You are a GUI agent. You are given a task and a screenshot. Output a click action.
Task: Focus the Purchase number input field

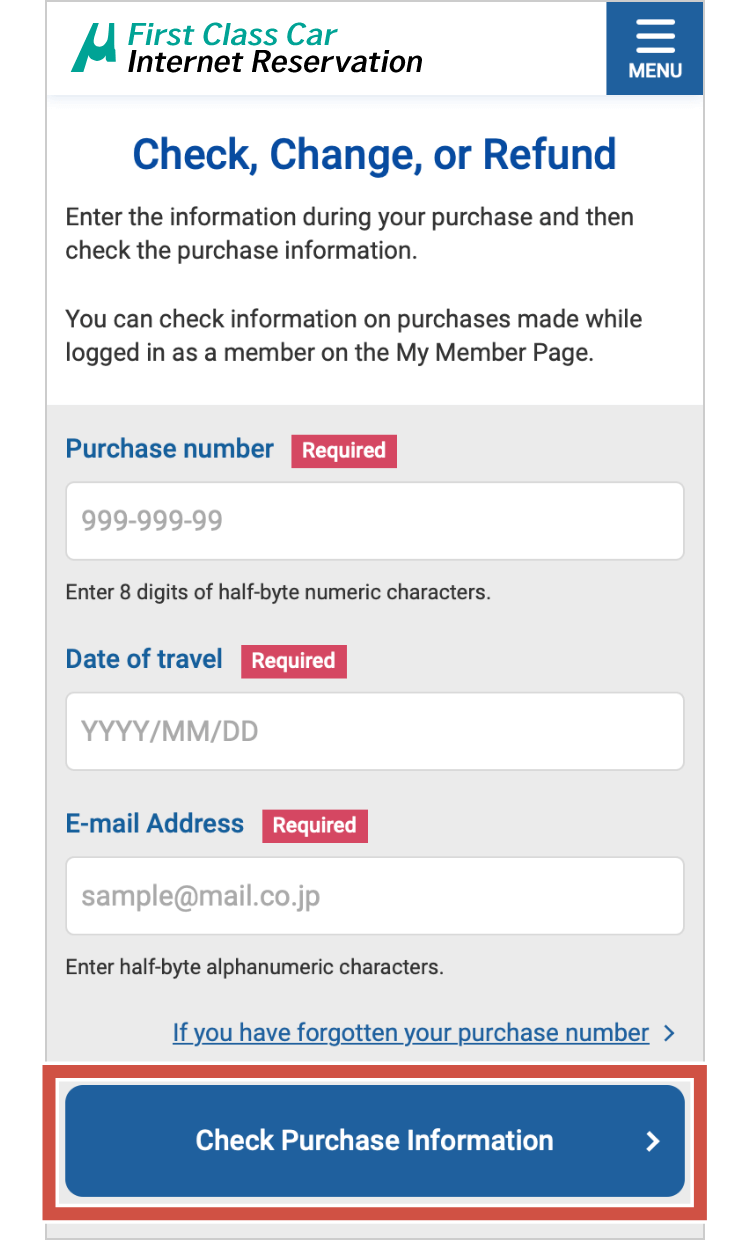375,521
